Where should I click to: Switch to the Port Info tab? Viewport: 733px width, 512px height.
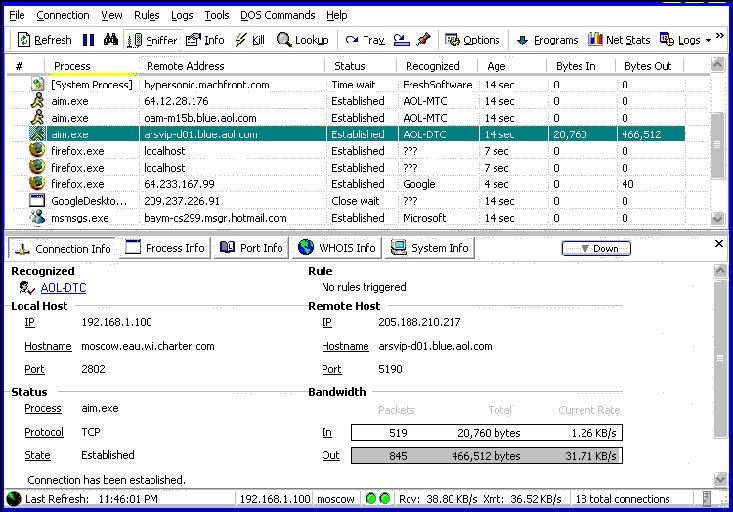pos(251,248)
